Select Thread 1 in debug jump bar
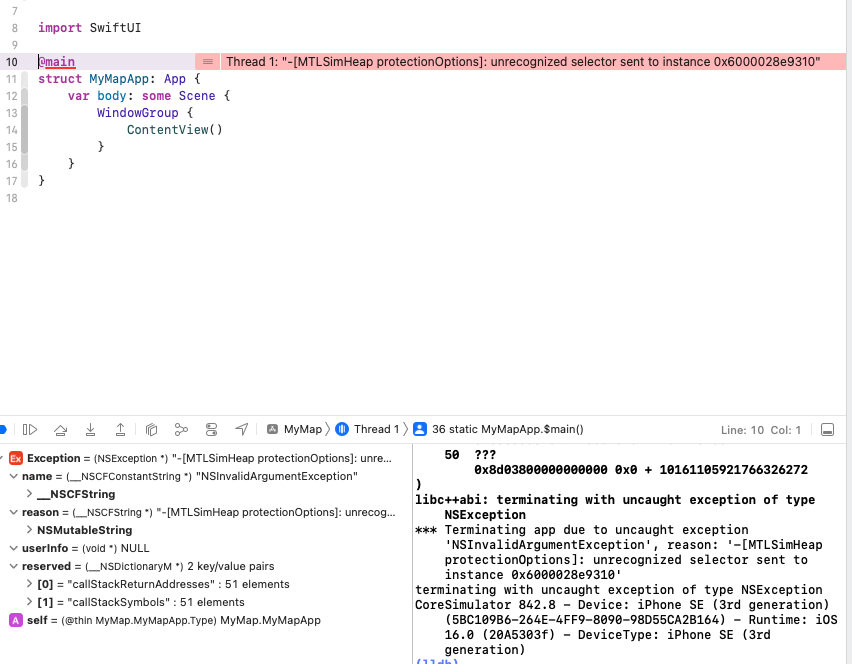 368,429
